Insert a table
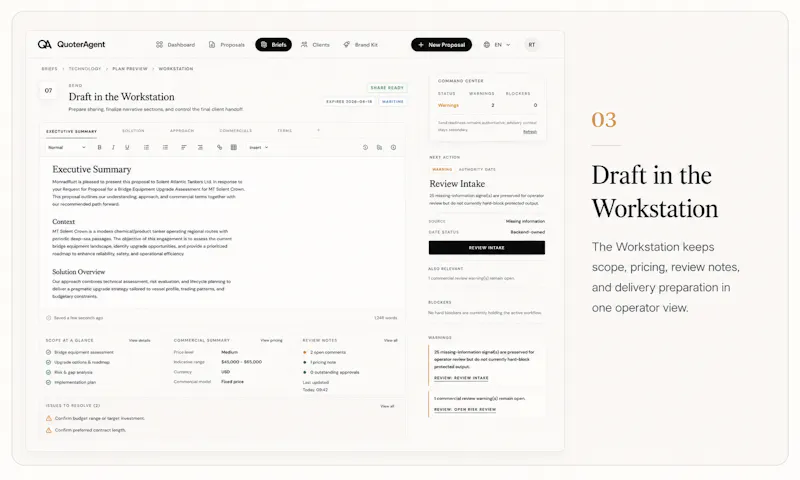This screenshot has height=480, width=800. pyautogui.click(x=234, y=147)
